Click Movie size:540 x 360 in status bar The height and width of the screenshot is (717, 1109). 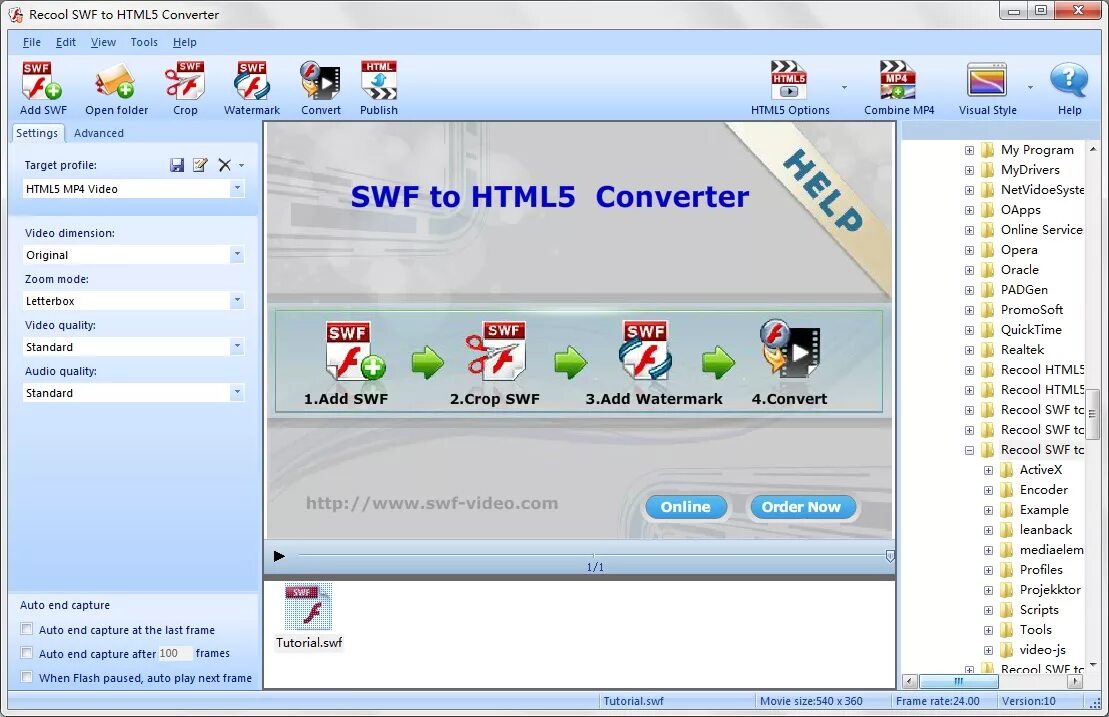(x=811, y=701)
